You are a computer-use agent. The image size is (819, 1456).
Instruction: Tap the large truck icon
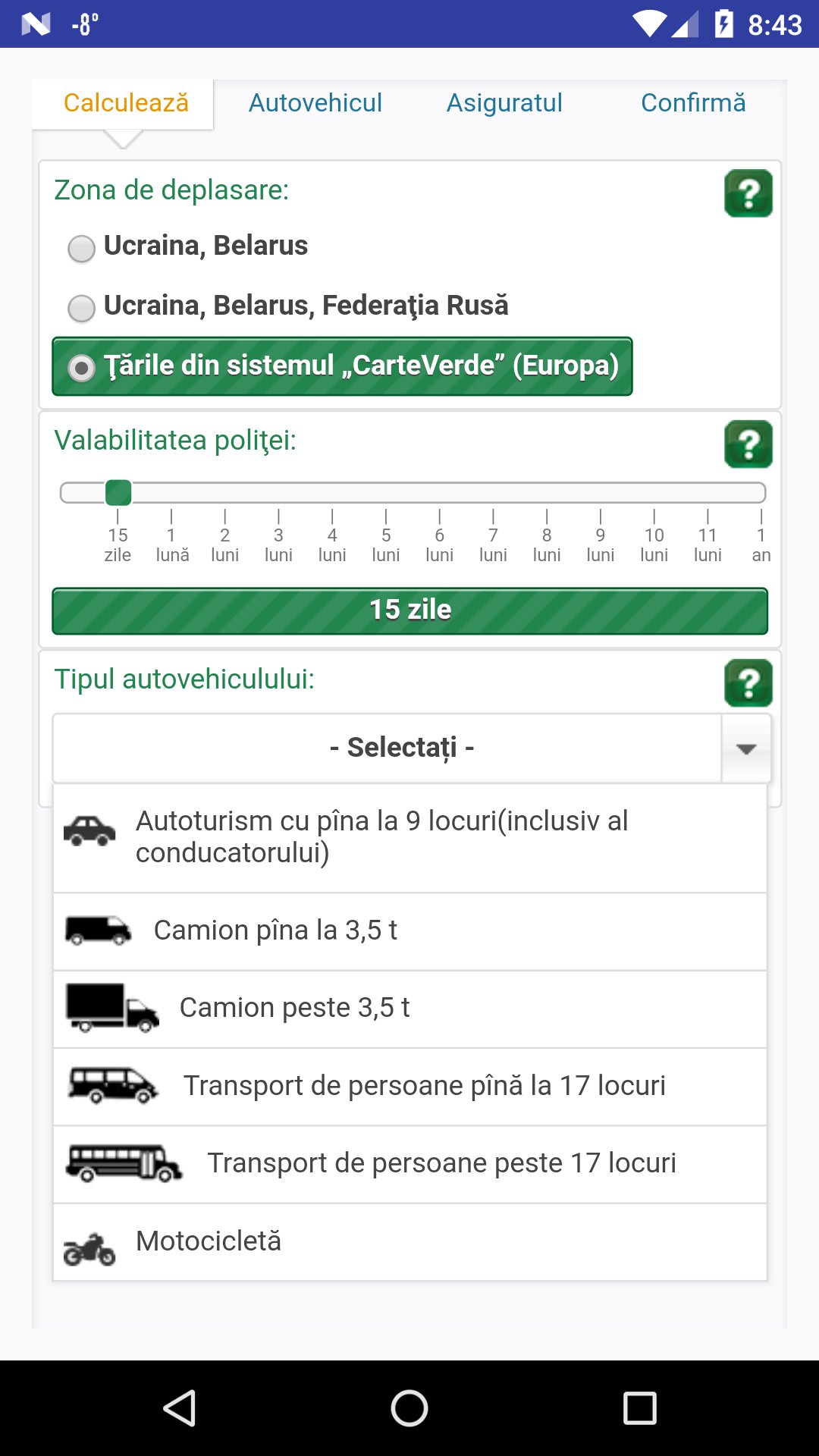click(112, 1008)
